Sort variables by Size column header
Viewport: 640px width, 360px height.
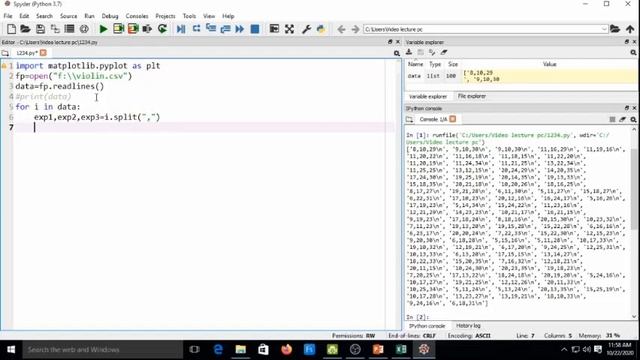click(453, 64)
